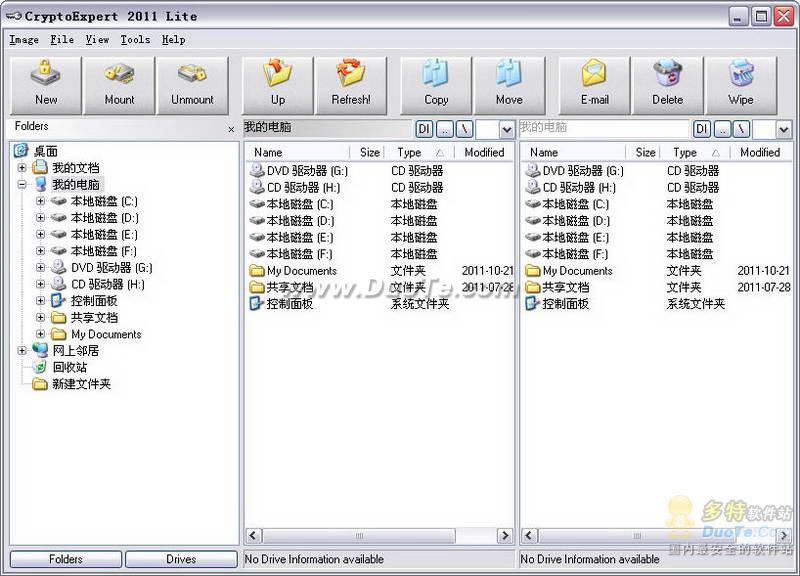Expand 本地磁盘 (E:) tree node
Image resolution: width=800 pixels, height=576 pixels.
coord(40,234)
